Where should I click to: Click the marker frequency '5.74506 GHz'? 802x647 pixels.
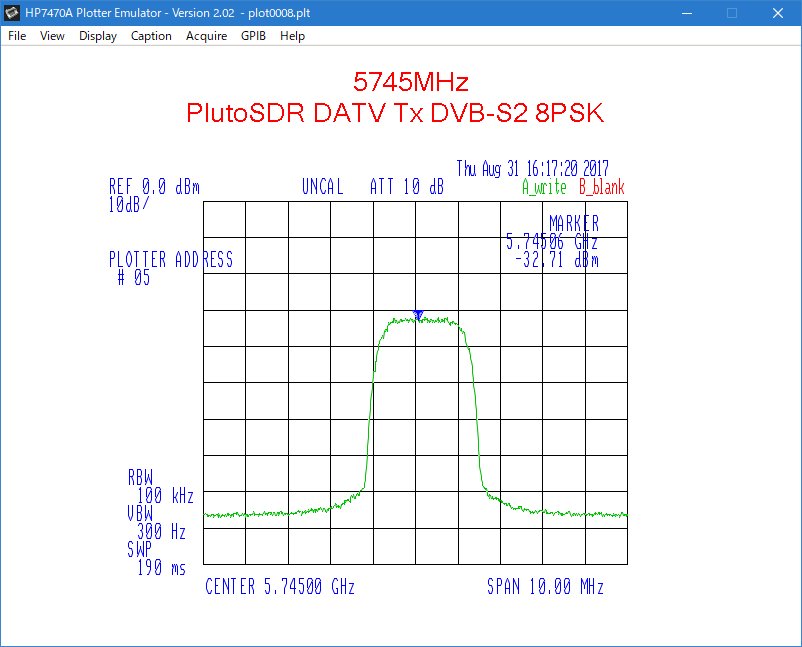pyautogui.click(x=551, y=241)
